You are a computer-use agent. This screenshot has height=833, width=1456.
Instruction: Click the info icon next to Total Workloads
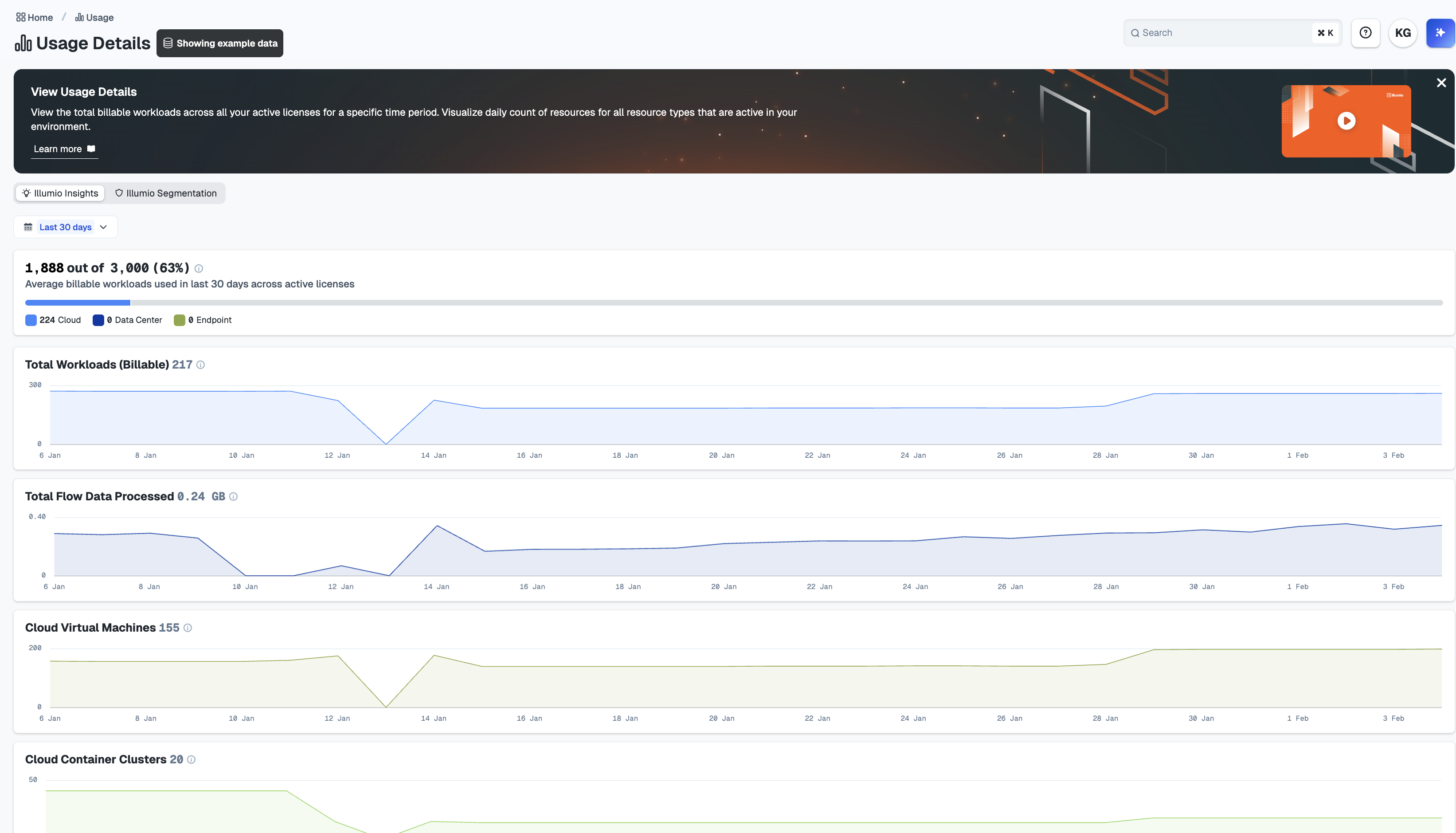pyautogui.click(x=201, y=365)
